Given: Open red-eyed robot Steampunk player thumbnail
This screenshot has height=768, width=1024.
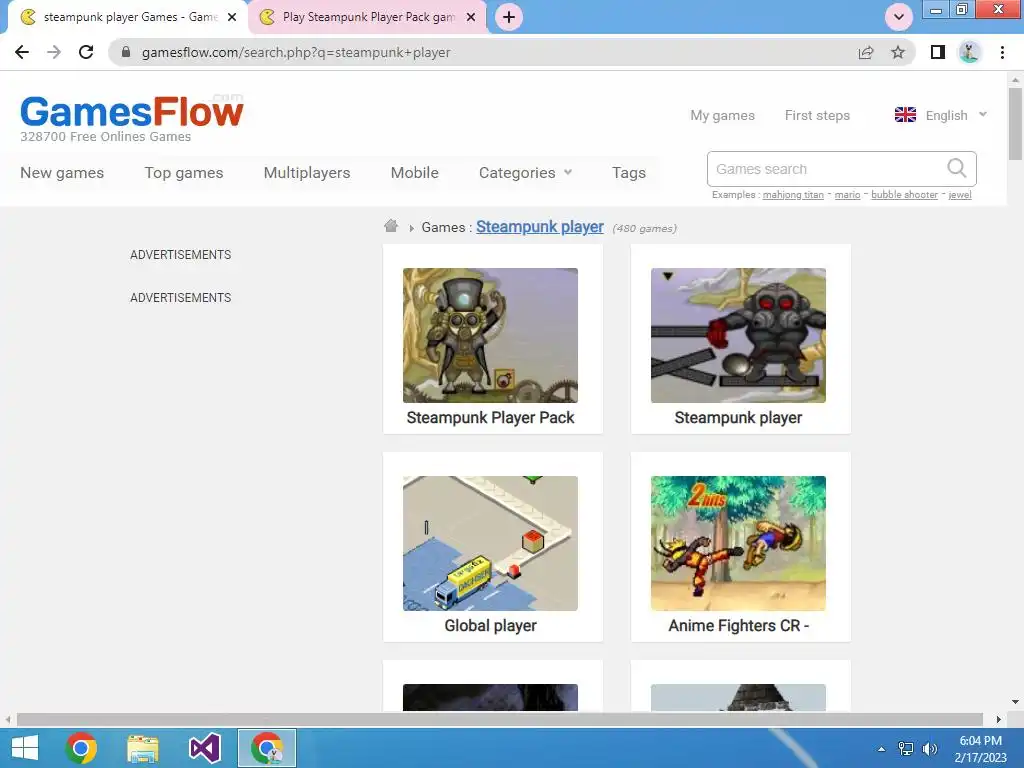Looking at the screenshot, I should tap(738, 335).
